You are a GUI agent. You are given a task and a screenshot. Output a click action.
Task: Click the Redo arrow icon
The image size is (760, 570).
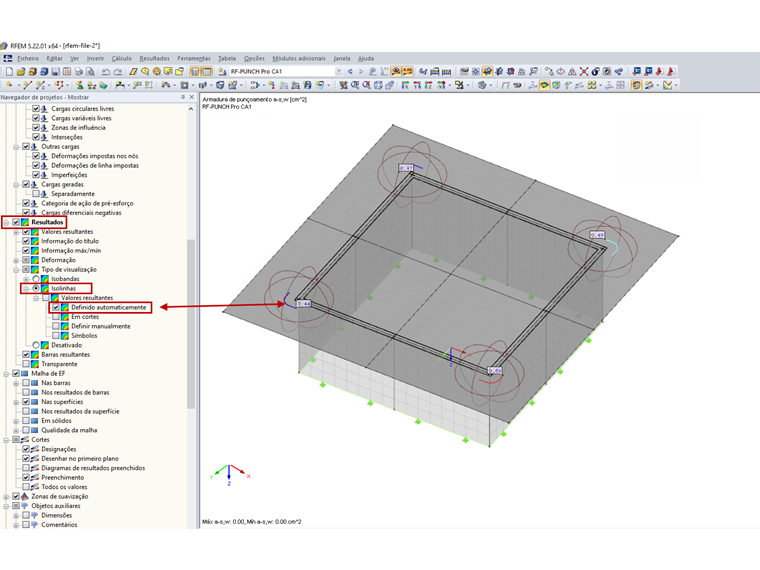coord(118,71)
